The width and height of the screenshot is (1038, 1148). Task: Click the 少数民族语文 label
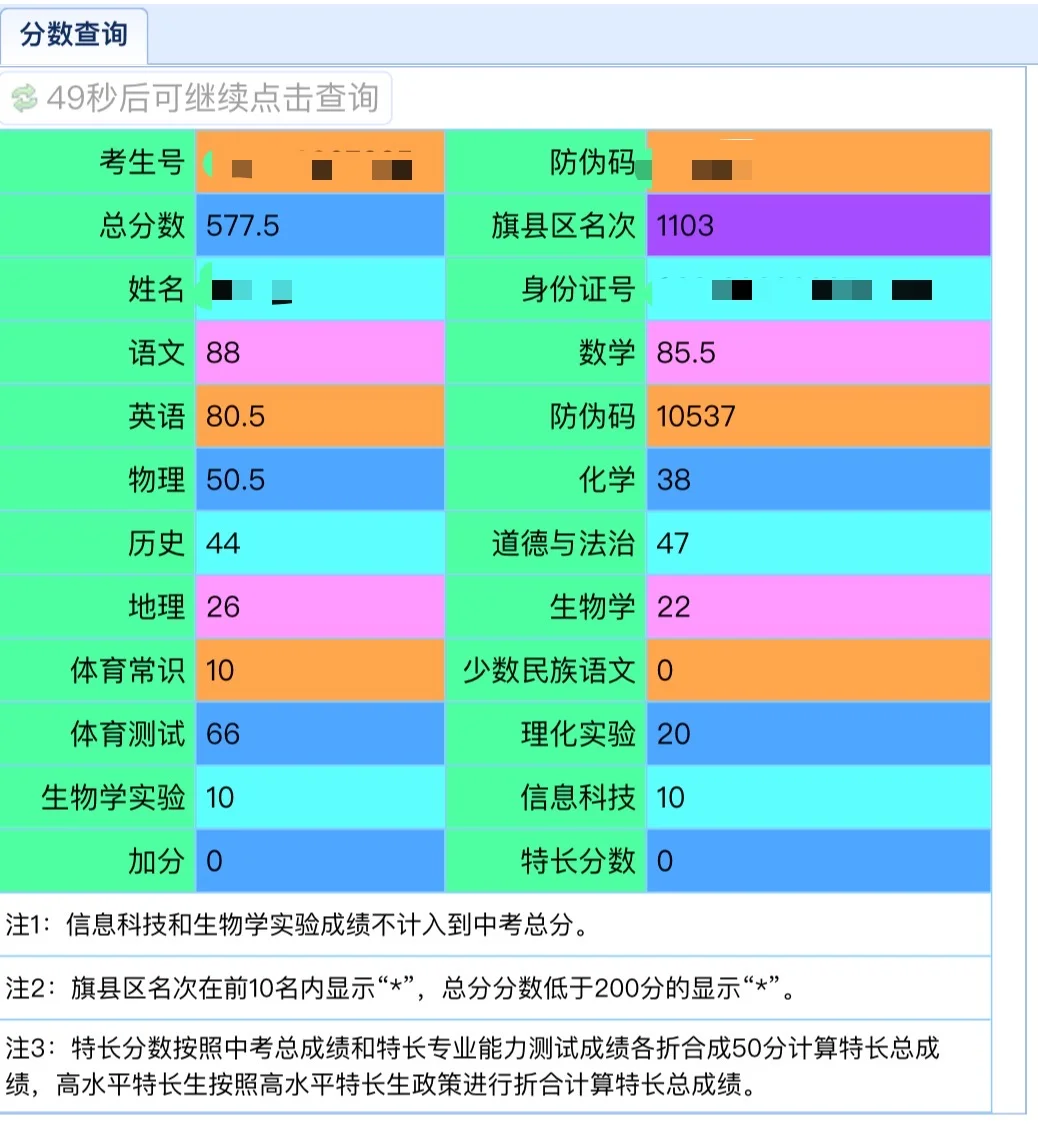549,670
